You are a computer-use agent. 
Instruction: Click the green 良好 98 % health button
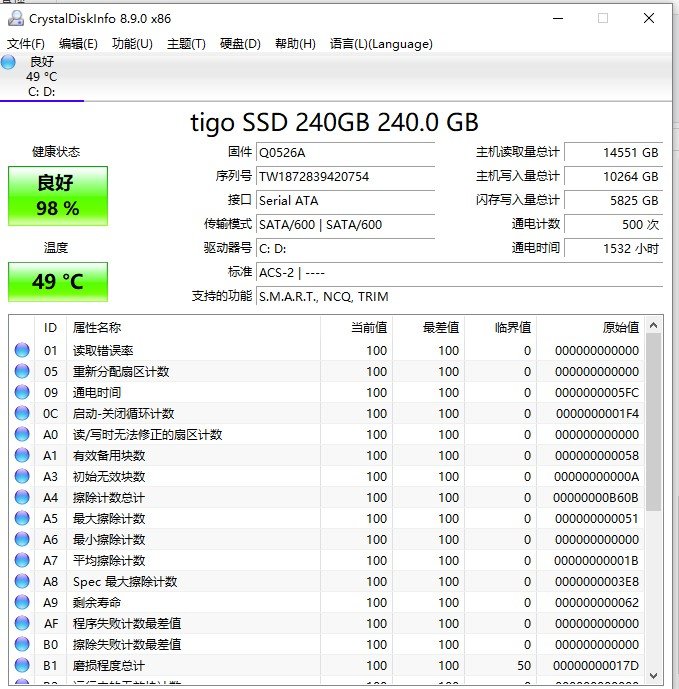point(58,196)
